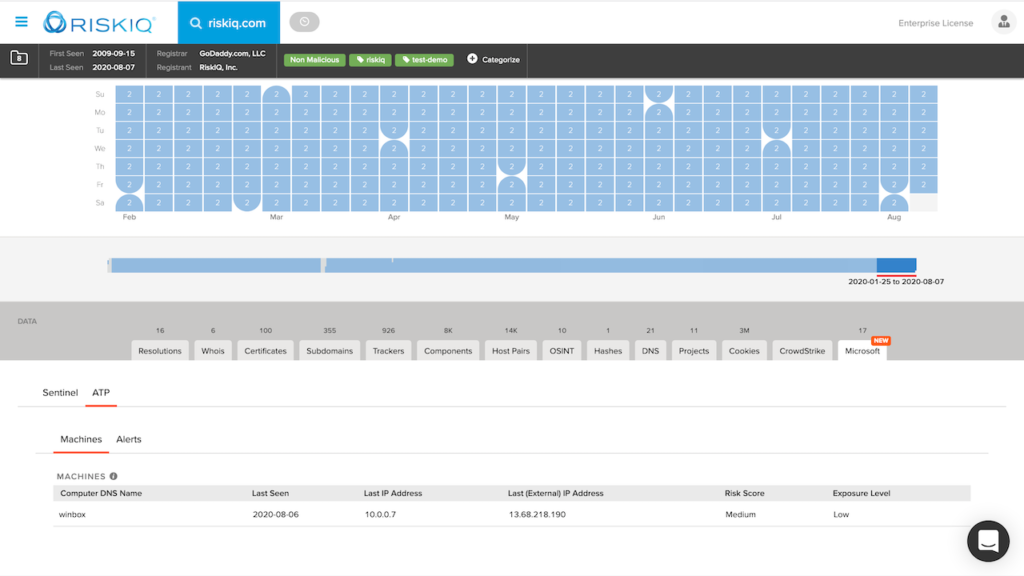Screen dimensions: 1024x576
Task: Select the winbox machine row
Action: (511, 515)
